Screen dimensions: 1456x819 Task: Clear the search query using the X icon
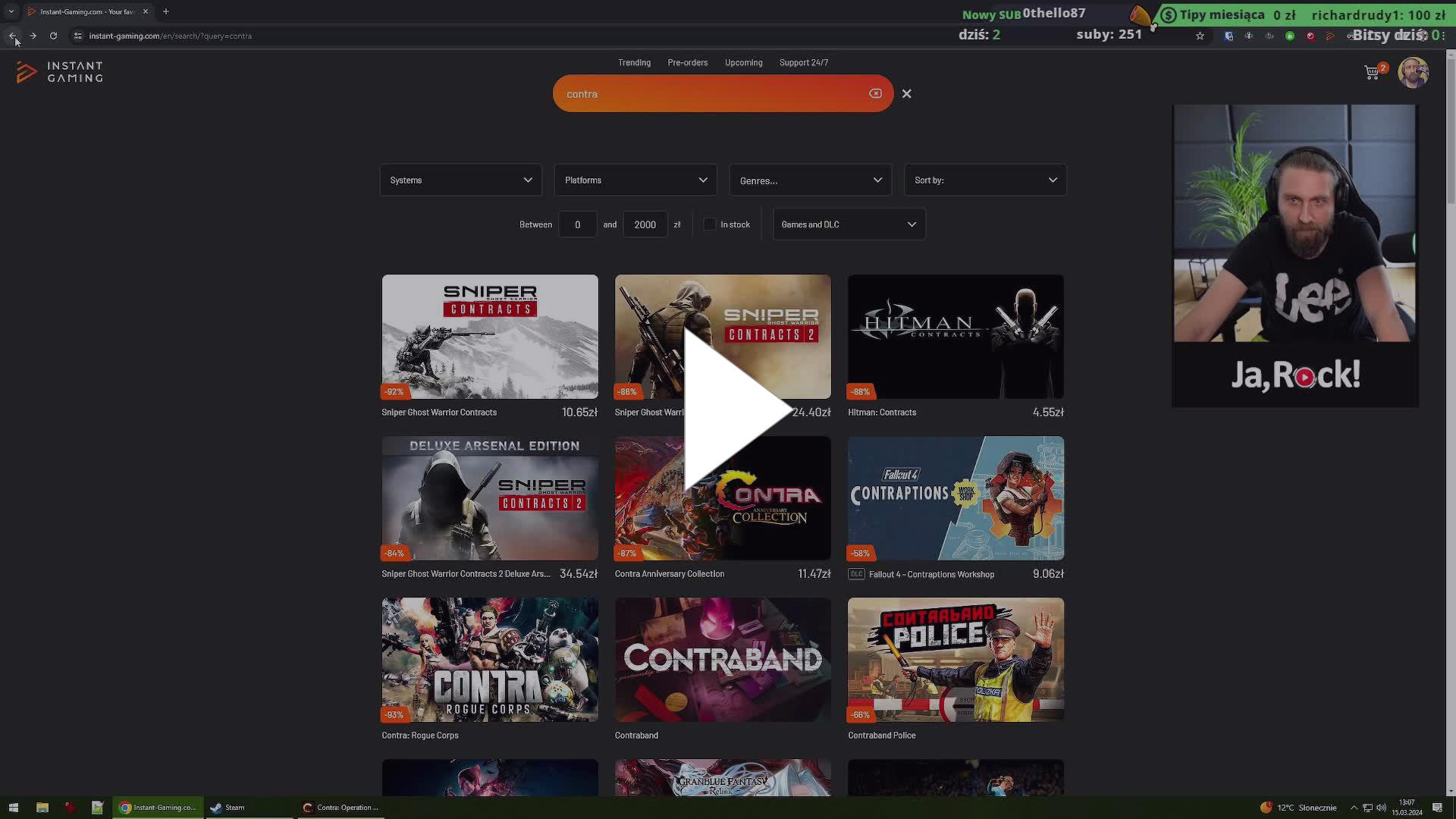click(875, 93)
